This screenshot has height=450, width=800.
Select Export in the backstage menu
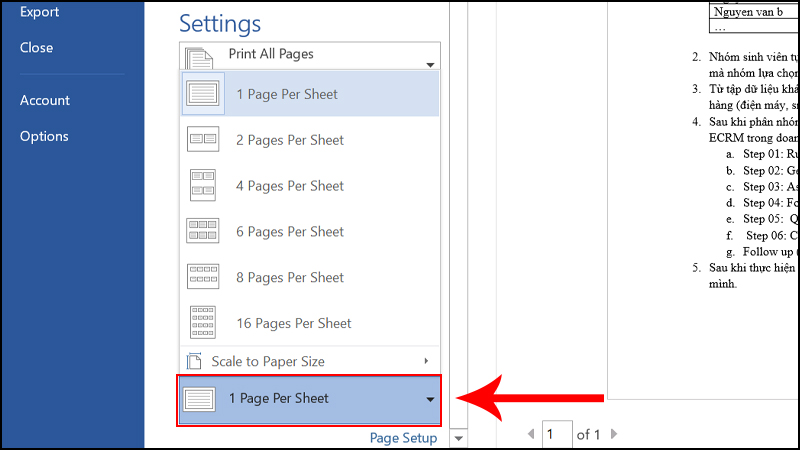39,12
